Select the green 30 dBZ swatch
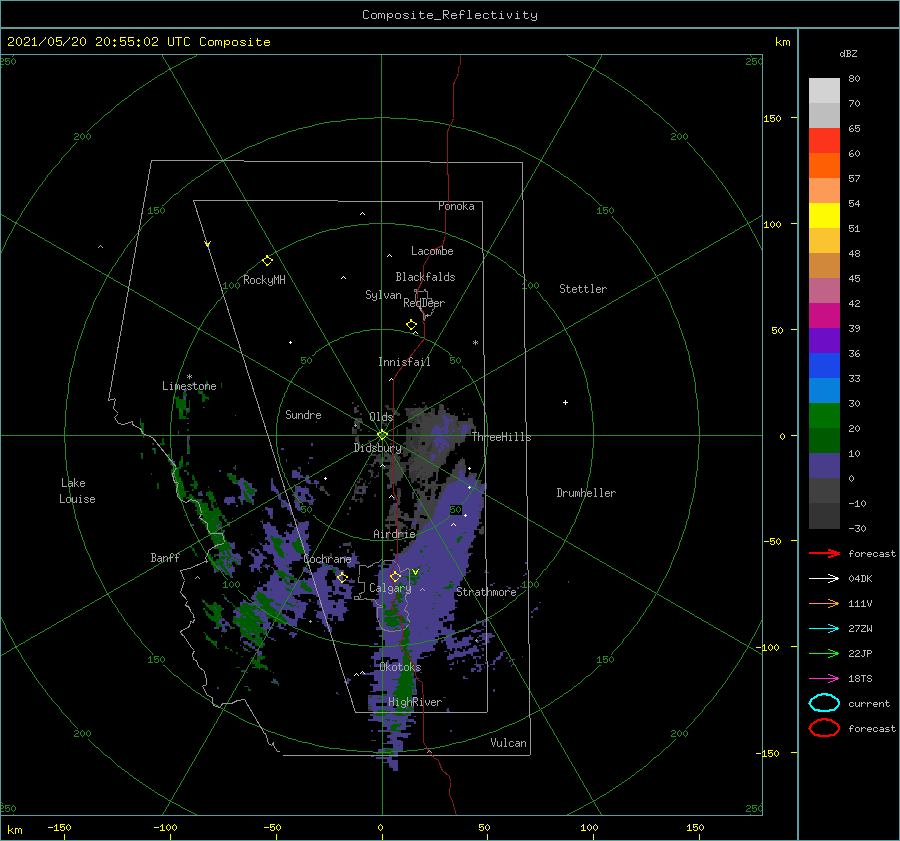This screenshot has height=841, width=900. pyautogui.click(x=824, y=416)
